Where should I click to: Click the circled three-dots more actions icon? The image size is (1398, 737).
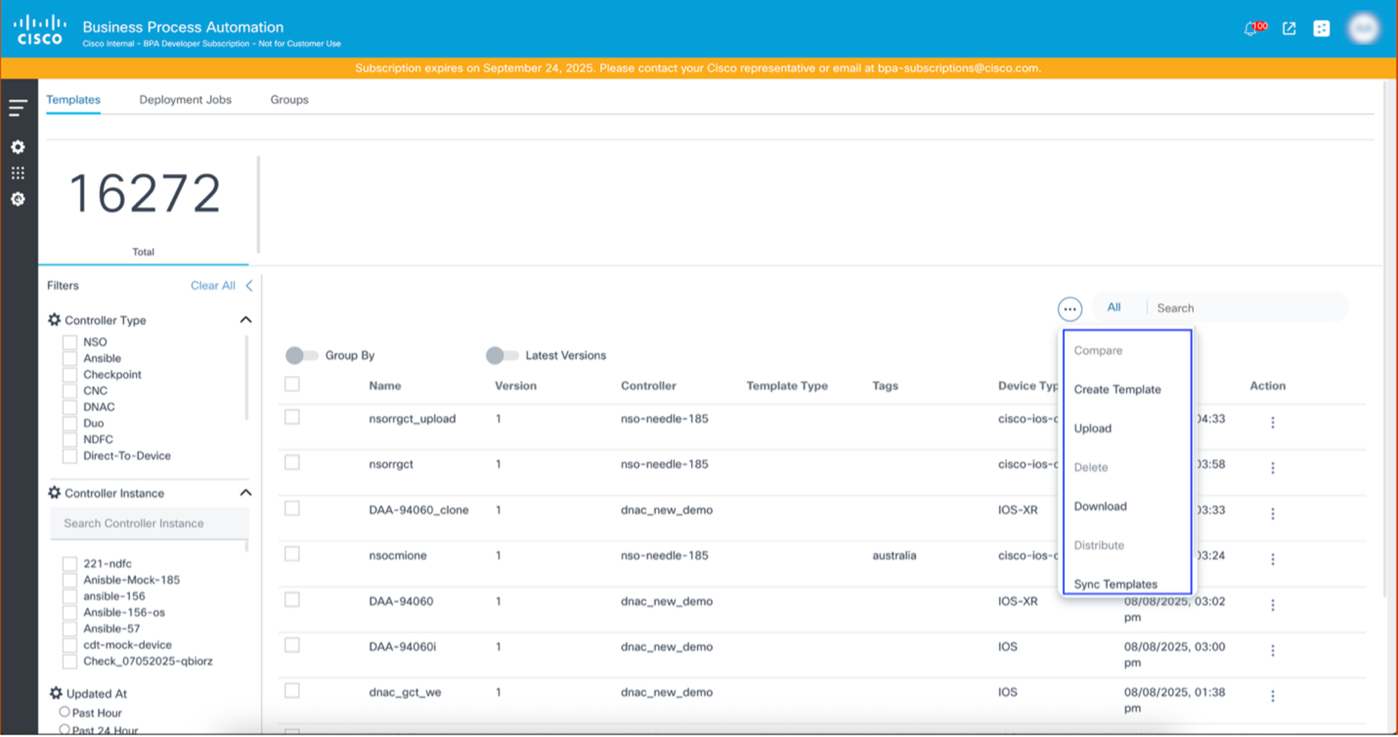[x=1070, y=309]
